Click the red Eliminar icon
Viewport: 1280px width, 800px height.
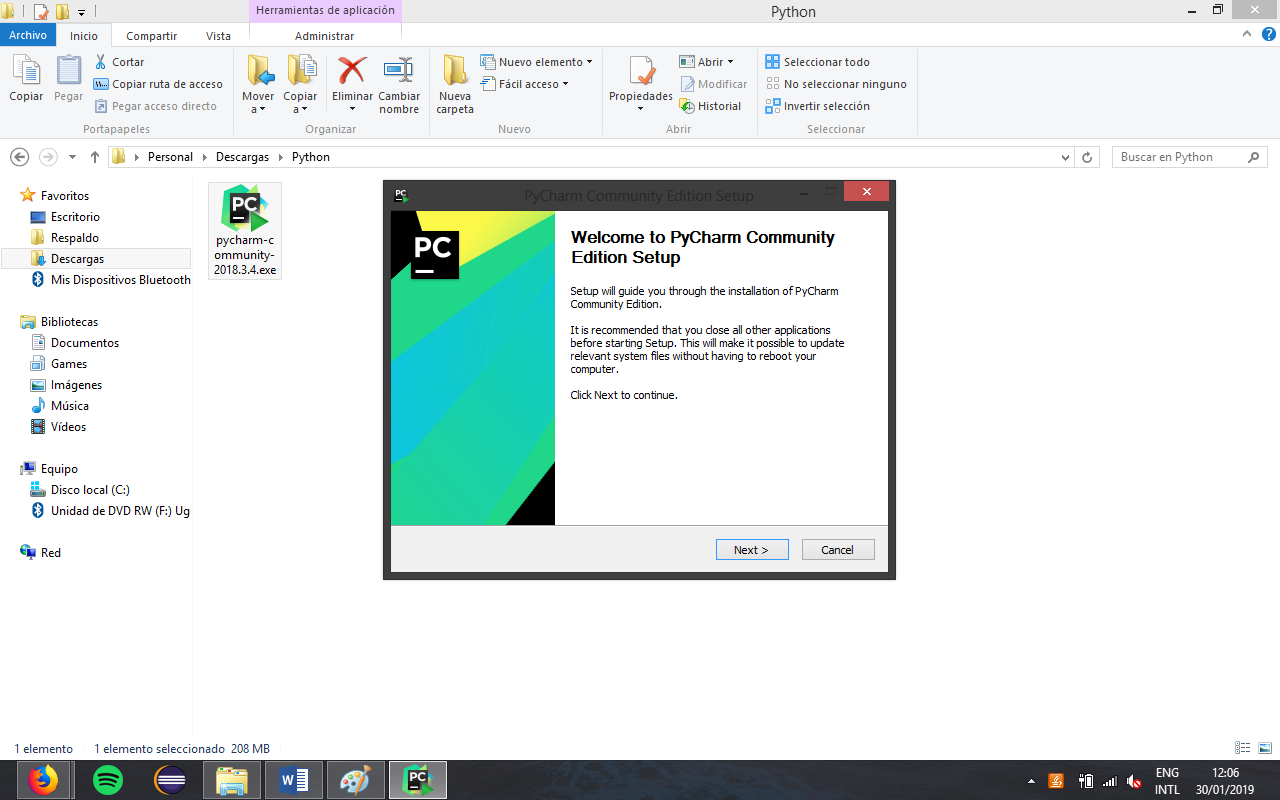pyautogui.click(x=352, y=71)
